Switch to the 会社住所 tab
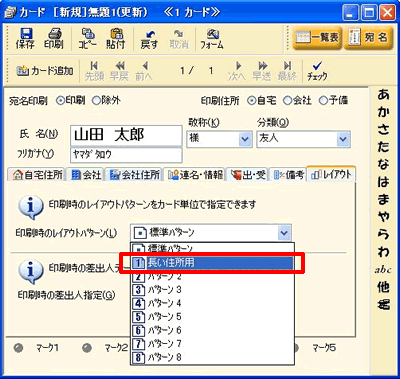 click(x=134, y=175)
